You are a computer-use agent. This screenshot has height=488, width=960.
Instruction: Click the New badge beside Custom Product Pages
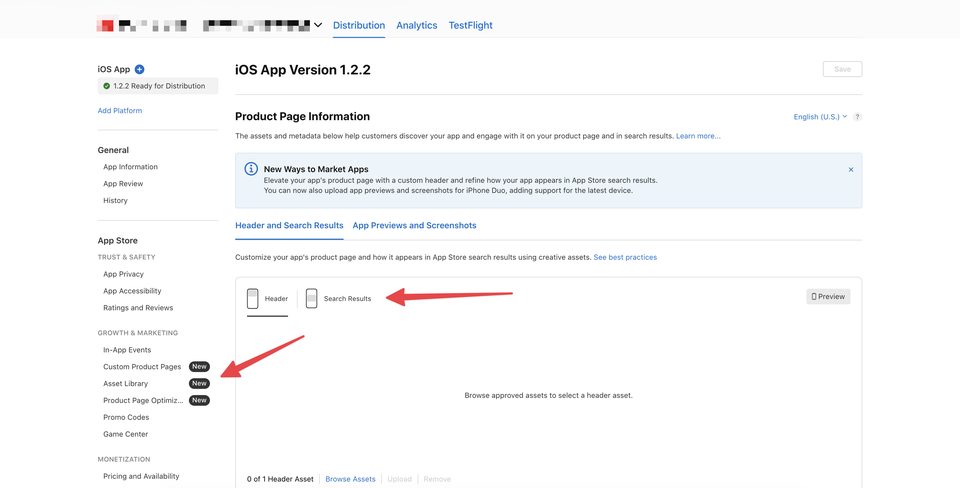pos(199,367)
